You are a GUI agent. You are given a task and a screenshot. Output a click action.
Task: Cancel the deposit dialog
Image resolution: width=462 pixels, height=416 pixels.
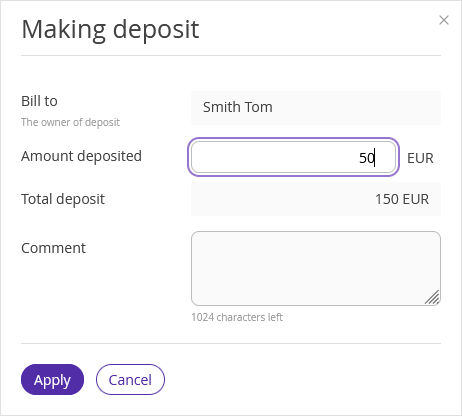pyautogui.click(x=130, y=380)
